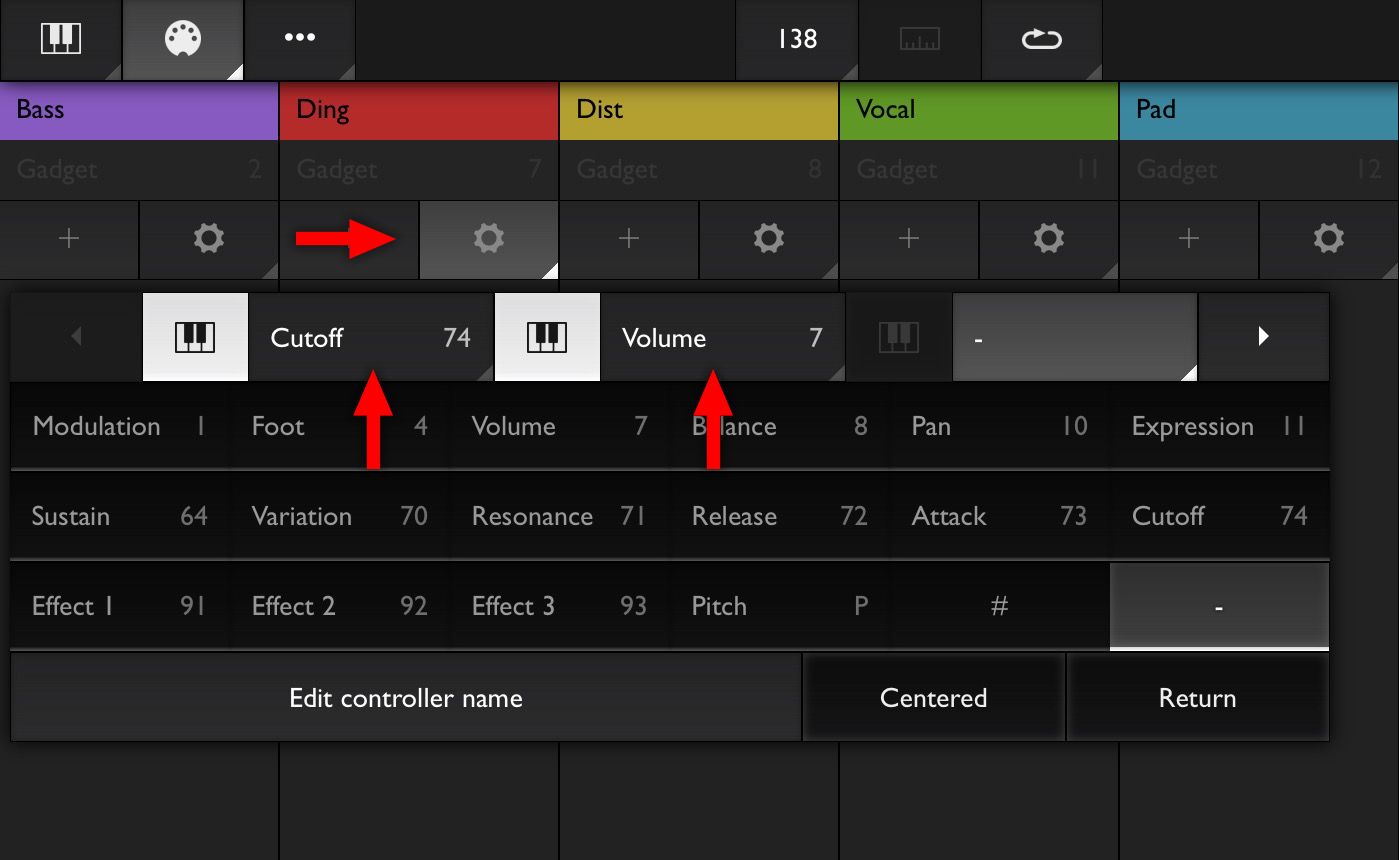Go to previous controllers with left arrow

[76, 337]
